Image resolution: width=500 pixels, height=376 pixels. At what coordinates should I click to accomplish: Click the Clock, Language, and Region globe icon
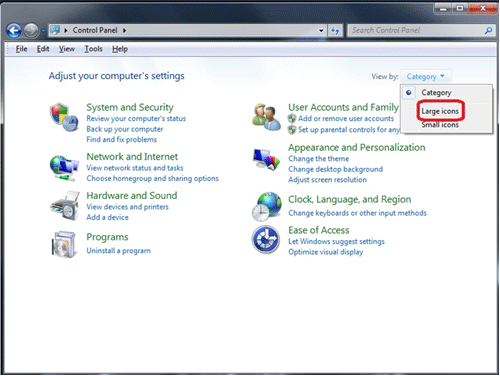click(267, 207)
